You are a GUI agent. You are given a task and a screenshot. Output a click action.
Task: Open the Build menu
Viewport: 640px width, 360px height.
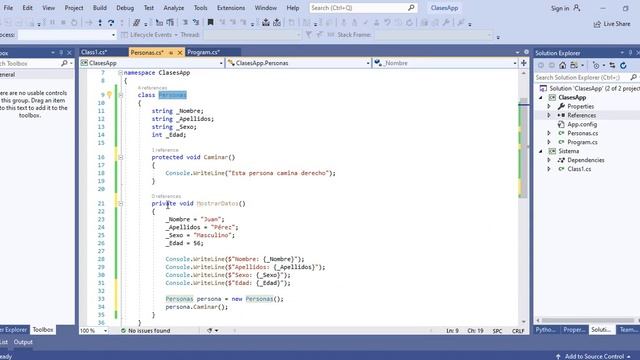click(100, 8)
